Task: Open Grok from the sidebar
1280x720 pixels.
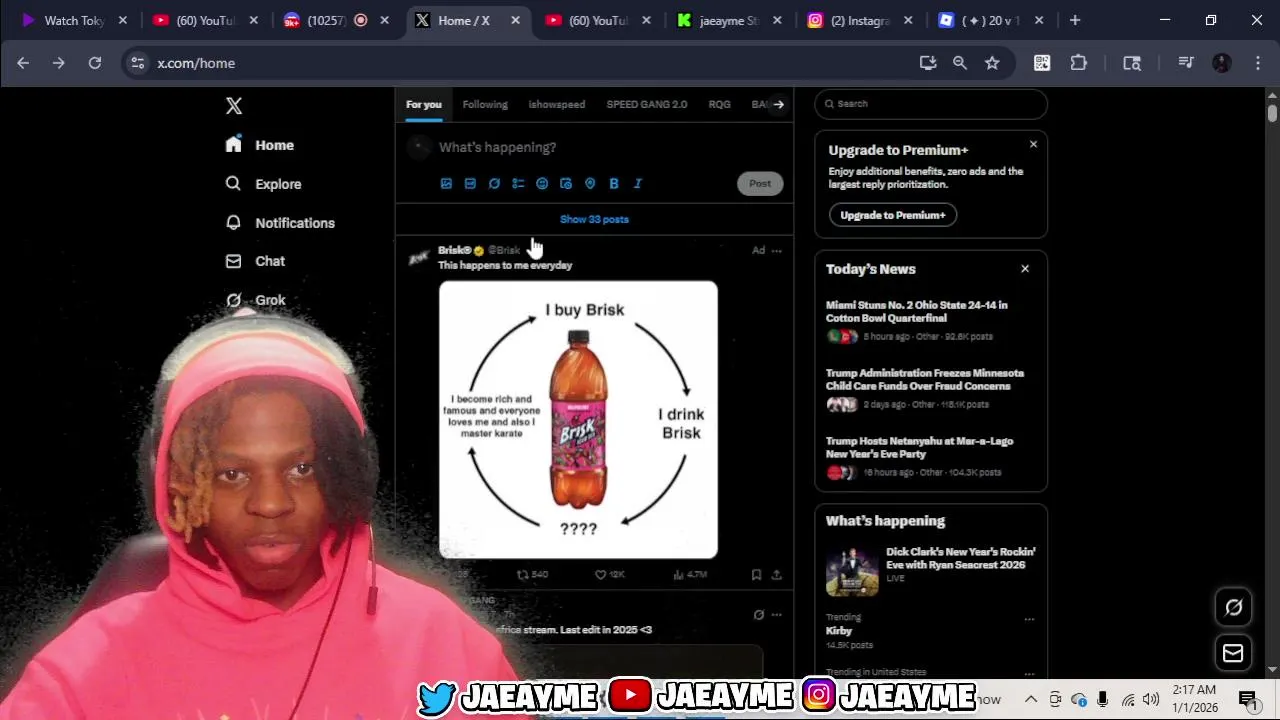Action: 256,300
